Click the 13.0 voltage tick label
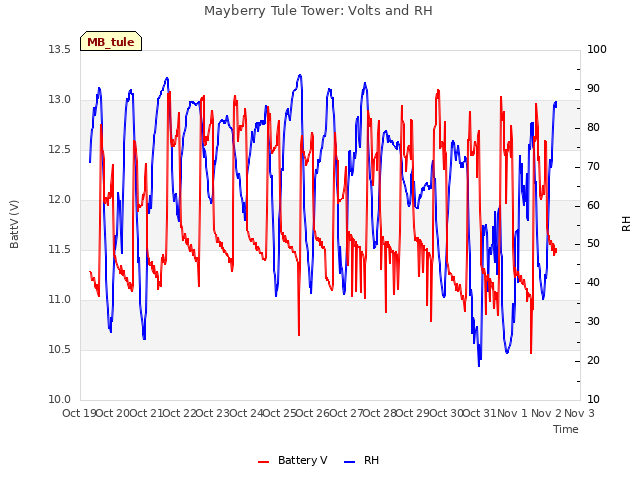Screen dimensions: 640x480 (60, 100)
